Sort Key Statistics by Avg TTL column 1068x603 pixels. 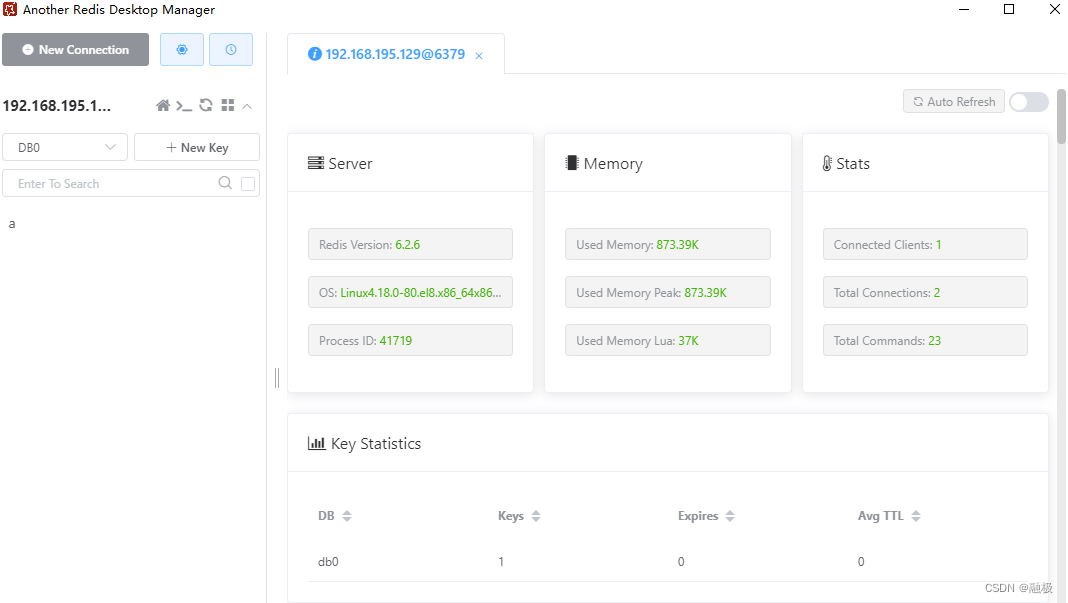915,516
